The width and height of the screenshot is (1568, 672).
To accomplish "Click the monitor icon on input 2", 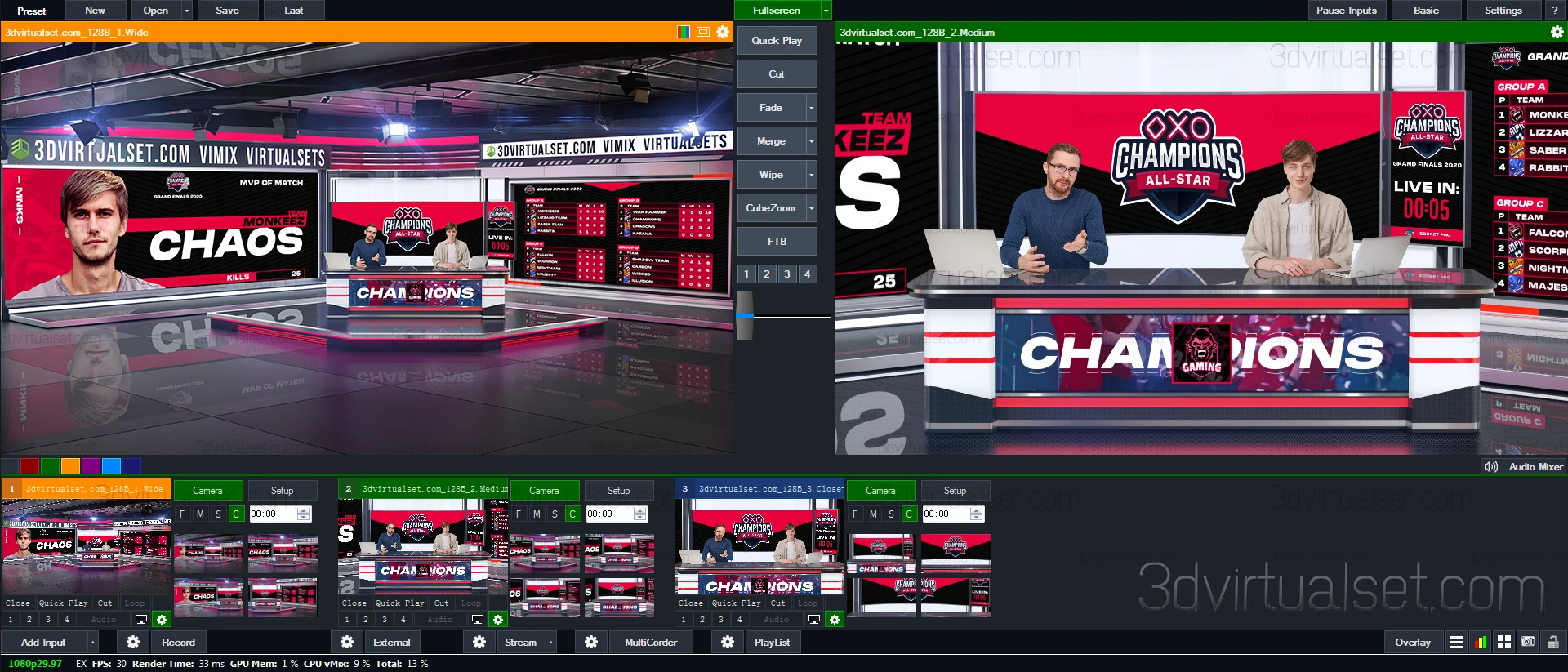I will pos(478,620).
